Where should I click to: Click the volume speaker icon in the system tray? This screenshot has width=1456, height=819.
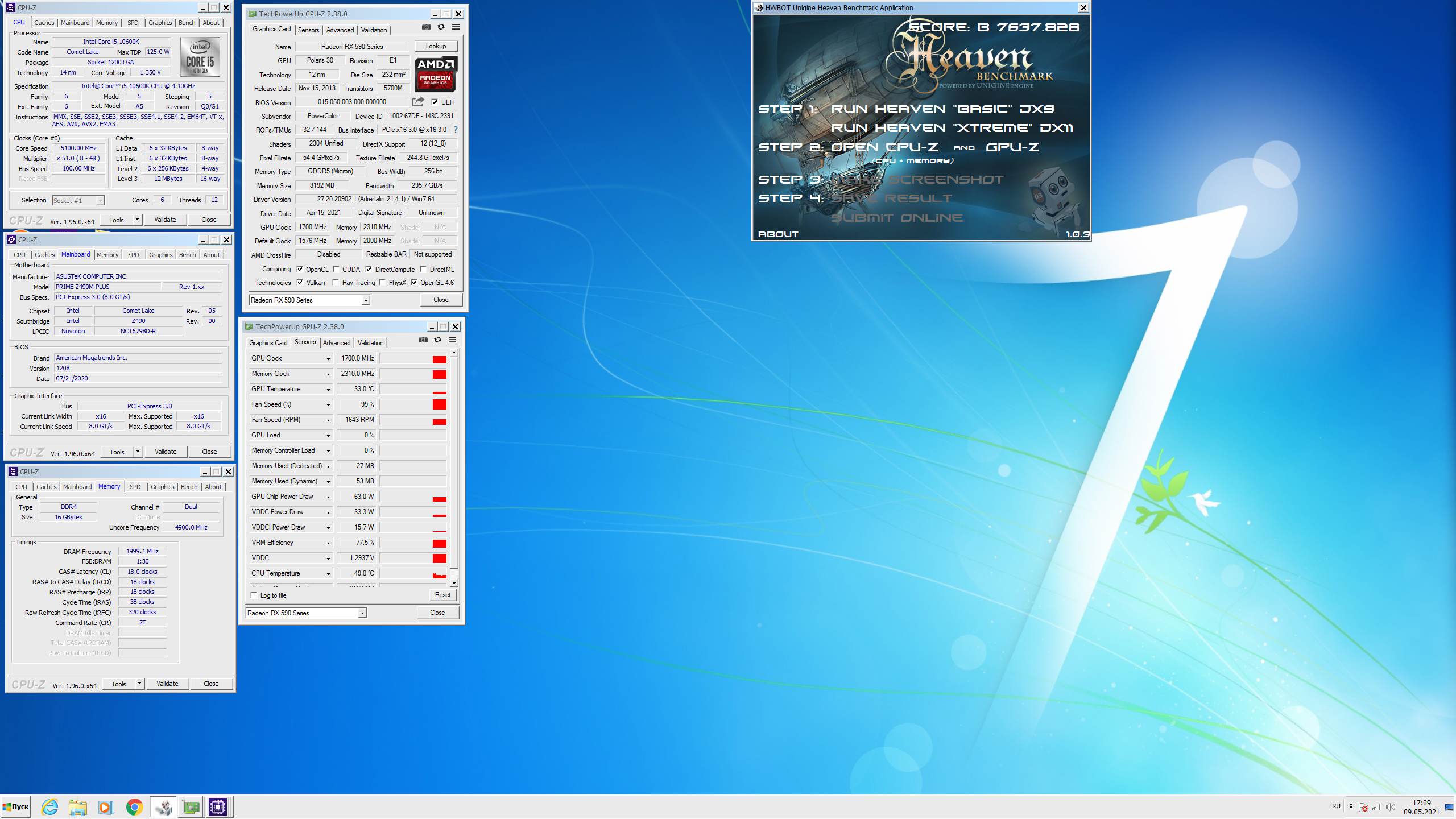click(x=1391, y=806)
